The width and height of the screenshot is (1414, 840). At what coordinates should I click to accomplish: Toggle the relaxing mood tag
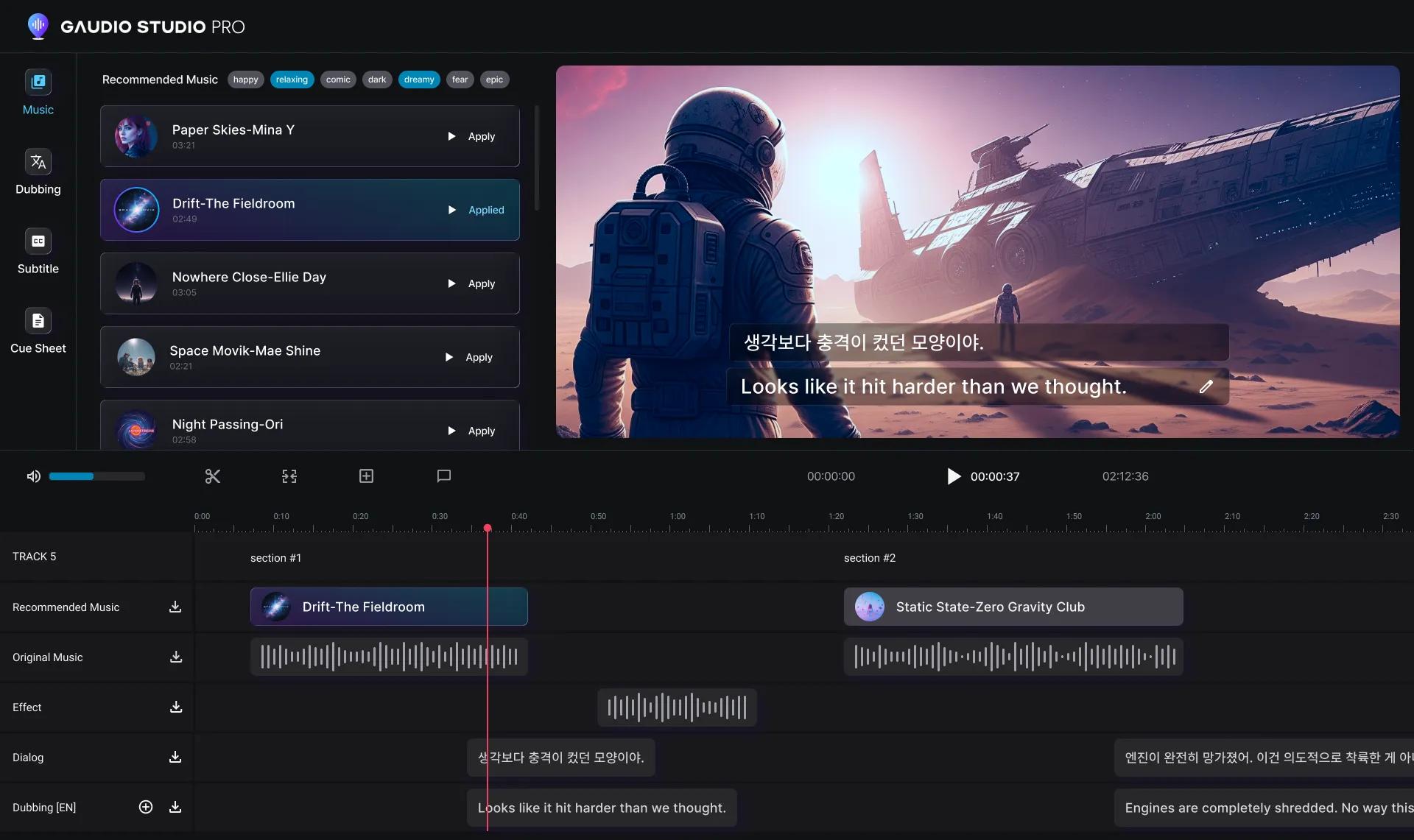[292, 80]
